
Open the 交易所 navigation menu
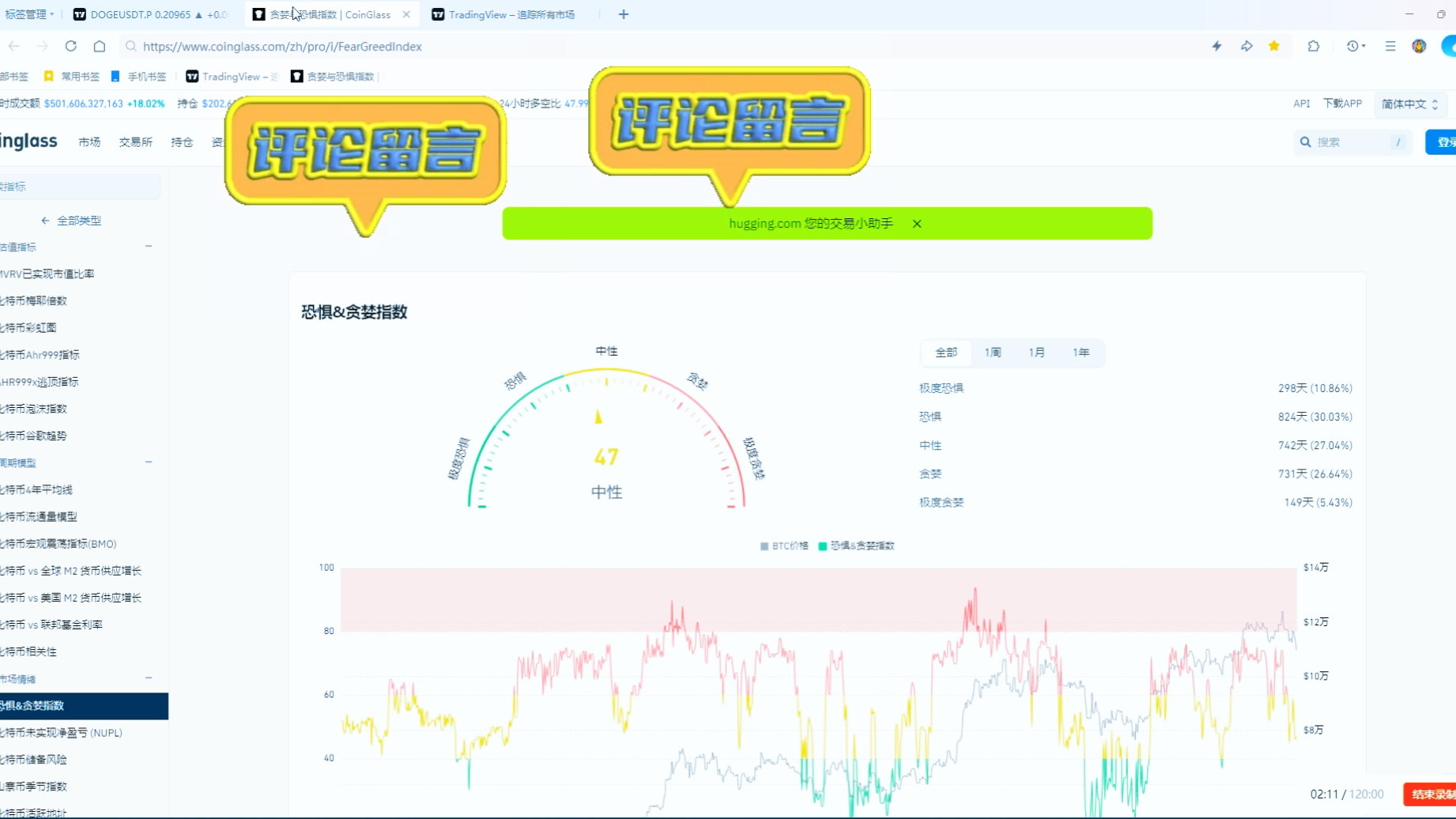point(135,142)
